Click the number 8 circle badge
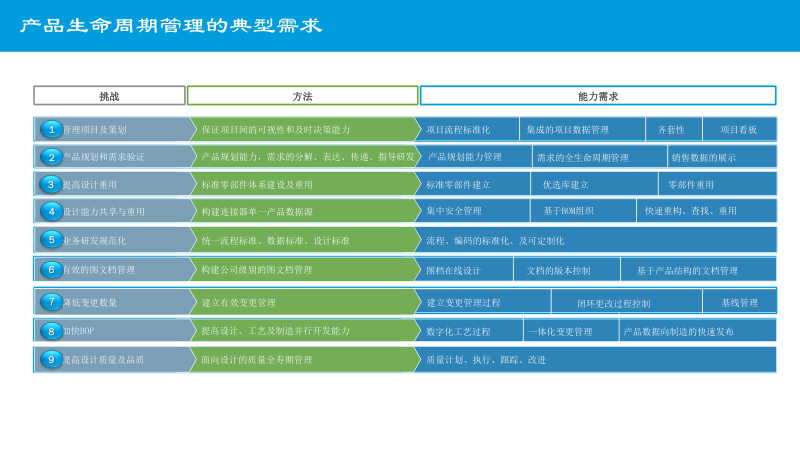Viewport: 800px width, 452px height. pyautogui.click(x=52, y=331)
